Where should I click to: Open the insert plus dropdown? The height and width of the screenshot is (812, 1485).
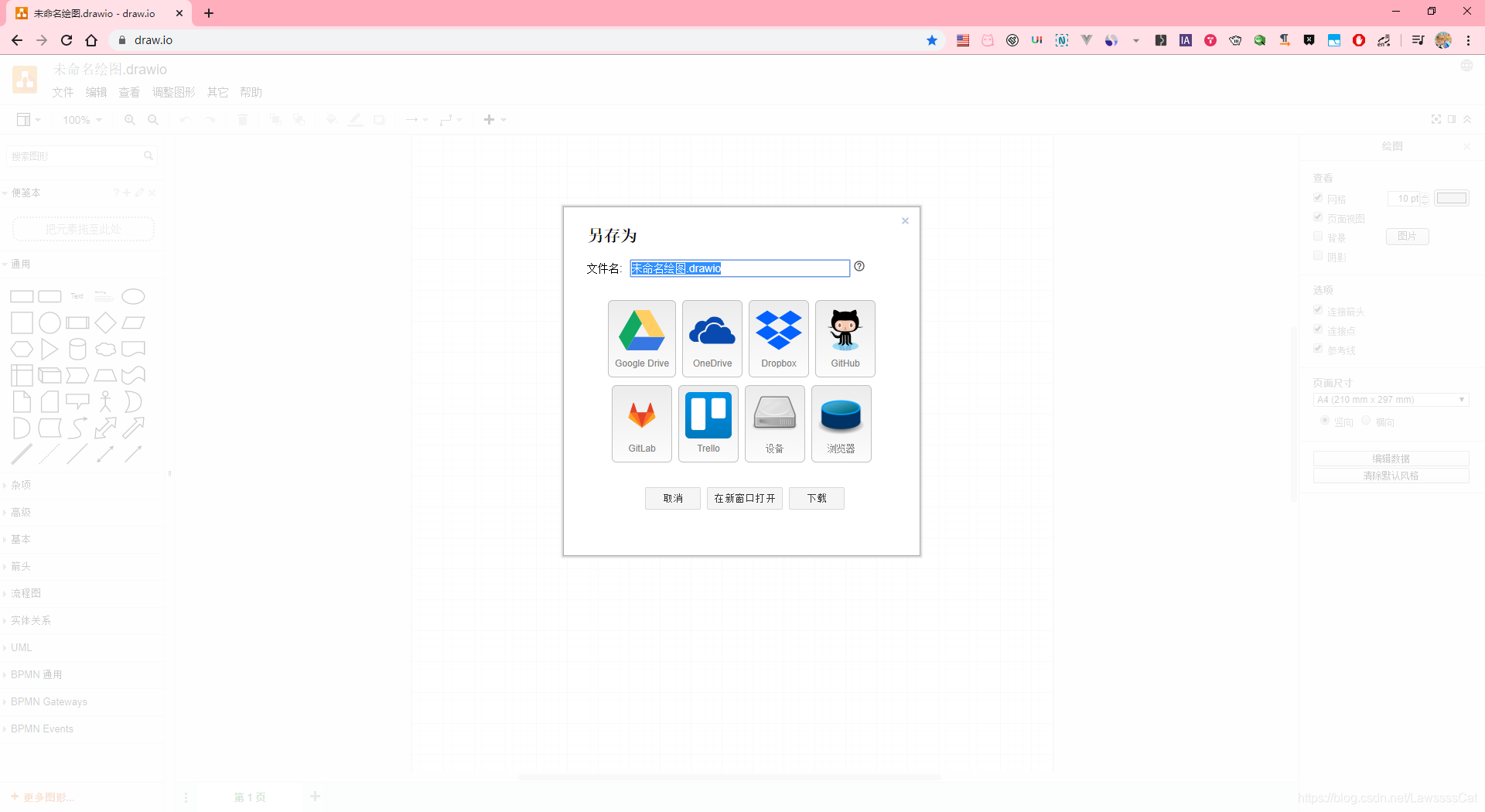[x=495, y=120]
